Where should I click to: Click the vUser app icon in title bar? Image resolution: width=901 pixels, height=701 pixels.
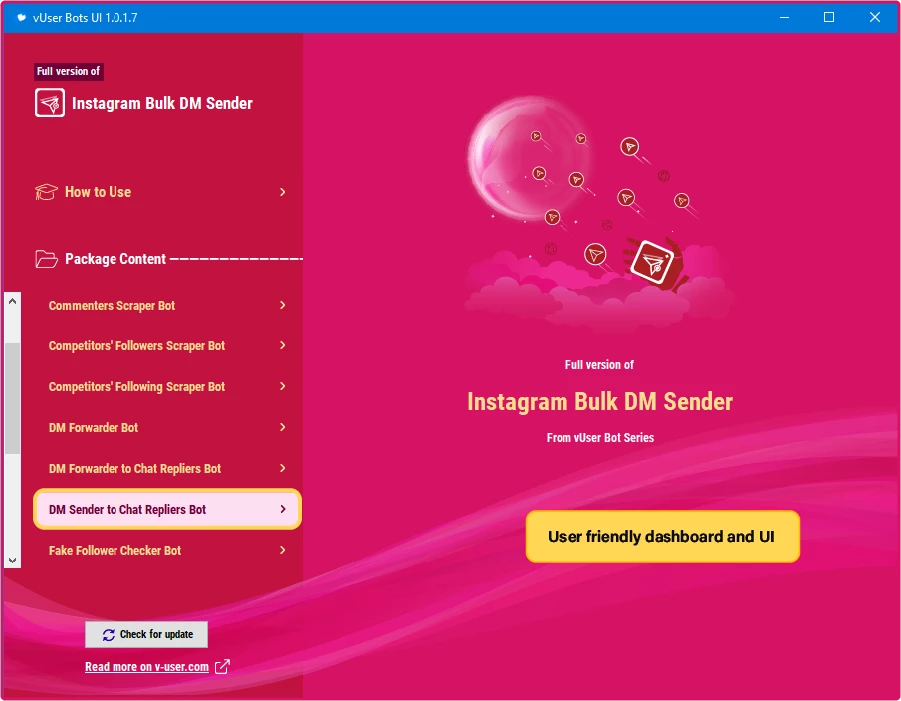(21, 18)
